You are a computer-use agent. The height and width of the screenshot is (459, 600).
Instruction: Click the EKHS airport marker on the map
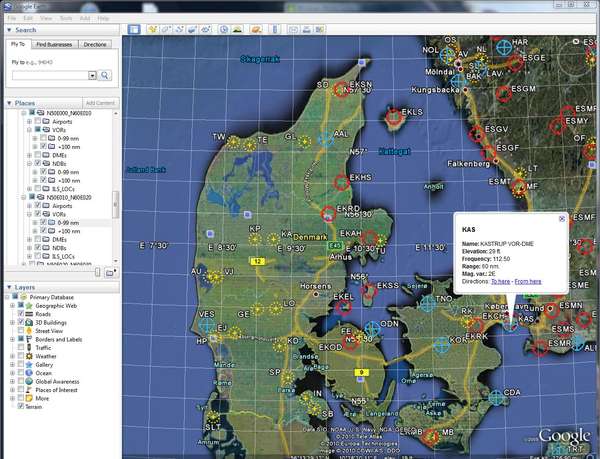pos(341,182)
